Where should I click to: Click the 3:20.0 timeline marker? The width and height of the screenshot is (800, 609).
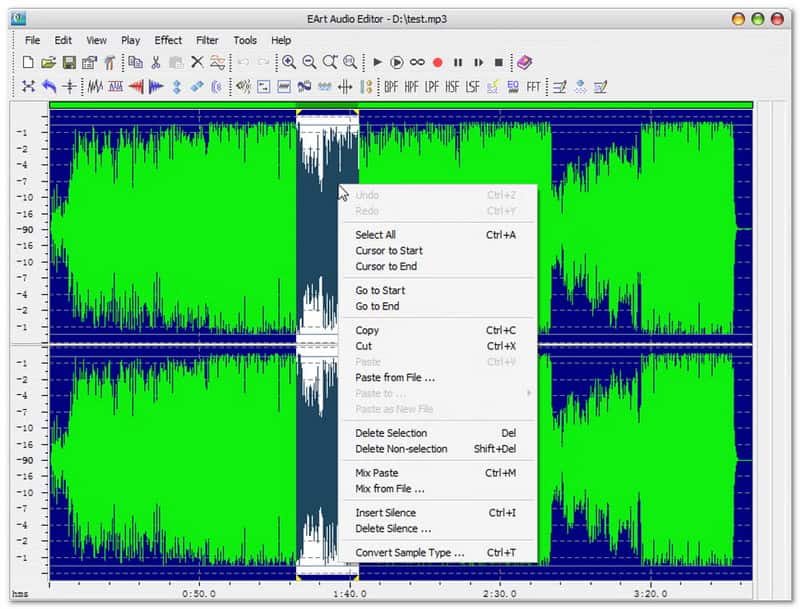650,594
